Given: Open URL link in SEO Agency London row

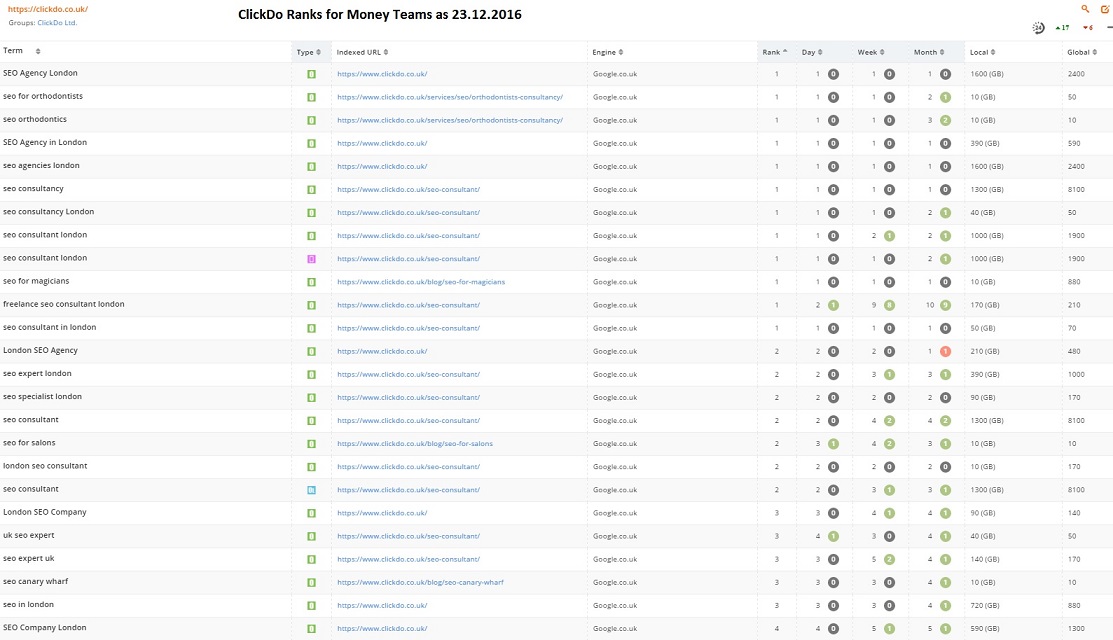Looking at the screenshot, I should click(x=382, y=74).
